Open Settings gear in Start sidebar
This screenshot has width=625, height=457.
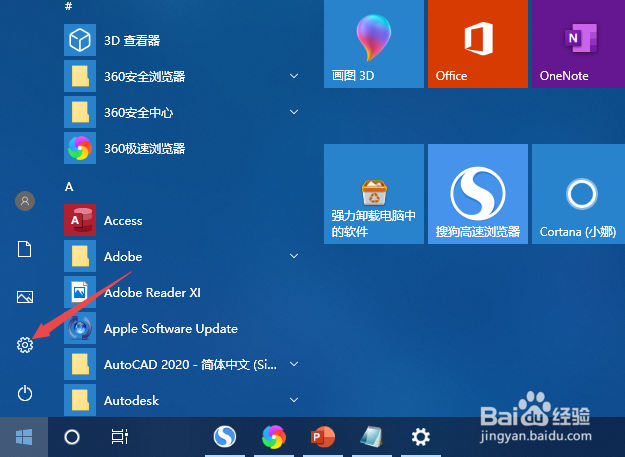25,345
